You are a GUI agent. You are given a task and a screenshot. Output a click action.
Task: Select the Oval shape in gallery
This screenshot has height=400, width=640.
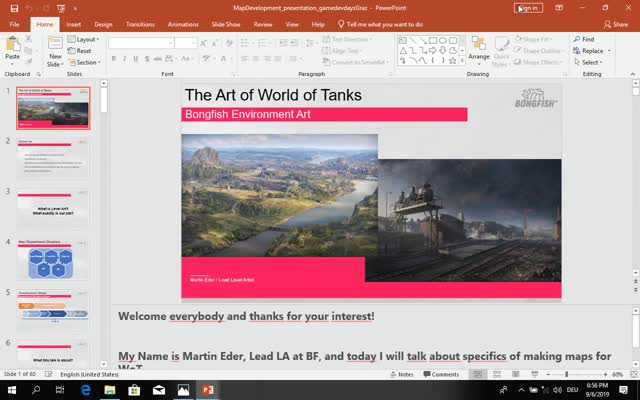click(x=442, y=40)
